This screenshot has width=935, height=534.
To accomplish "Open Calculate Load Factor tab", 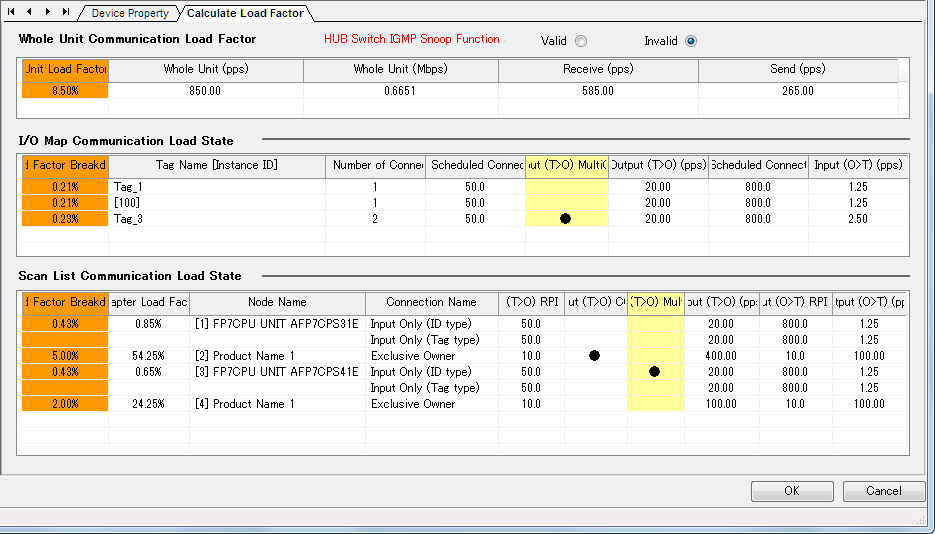I will click(x=245, y=14).
